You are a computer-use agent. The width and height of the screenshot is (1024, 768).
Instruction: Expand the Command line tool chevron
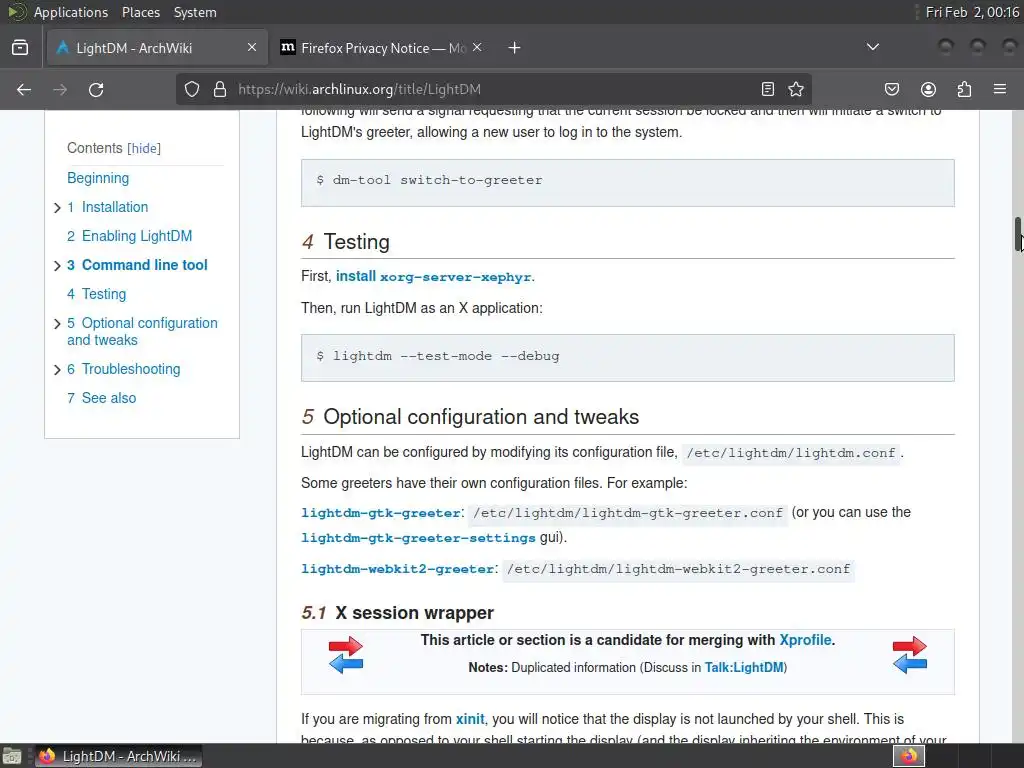coord(57,266)
